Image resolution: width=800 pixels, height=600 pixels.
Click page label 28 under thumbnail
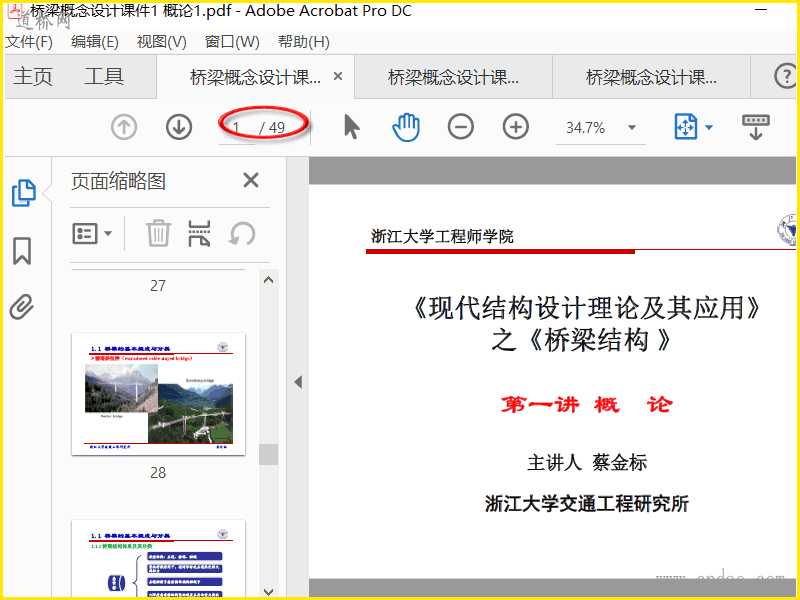click(158, 473)
